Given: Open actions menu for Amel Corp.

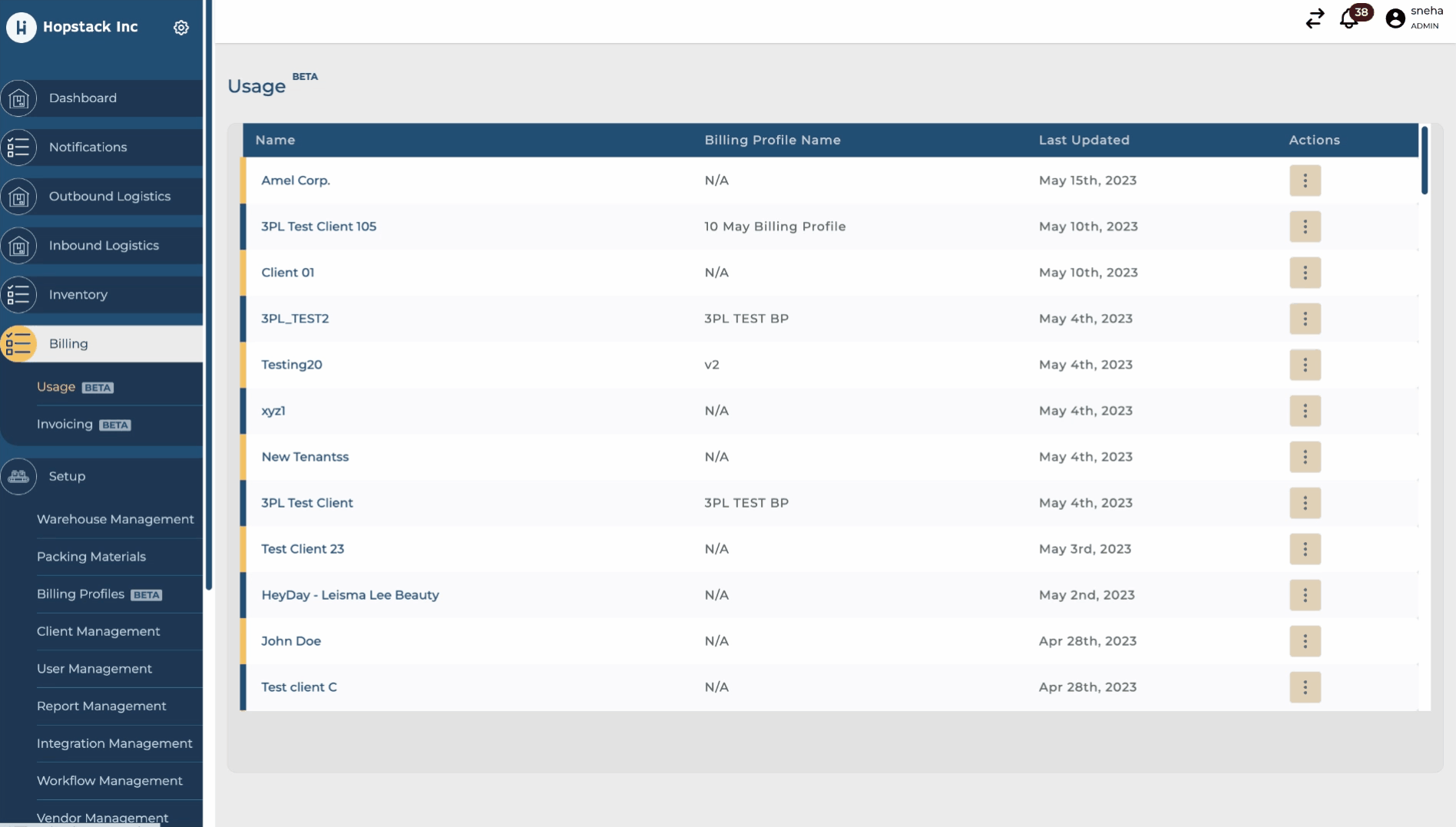Looking at the screenshot, I should point(1305,180).
